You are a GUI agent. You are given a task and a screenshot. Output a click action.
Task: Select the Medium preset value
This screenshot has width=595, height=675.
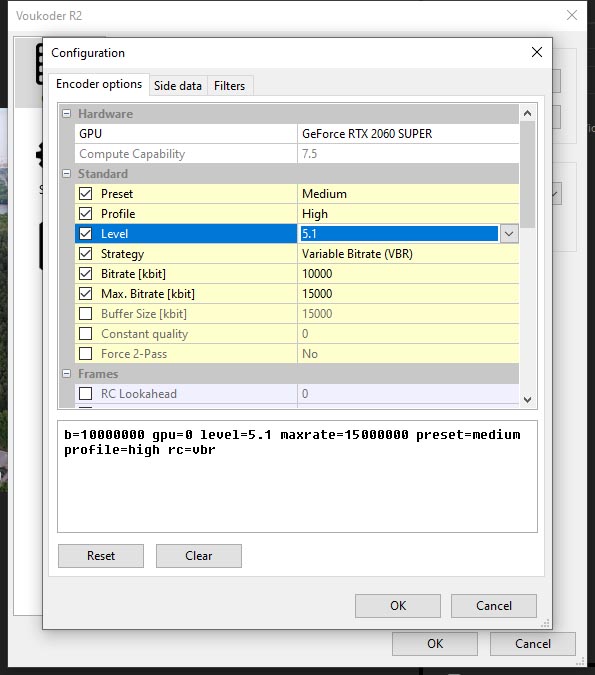pyautogui.click(x=408, y=194)
